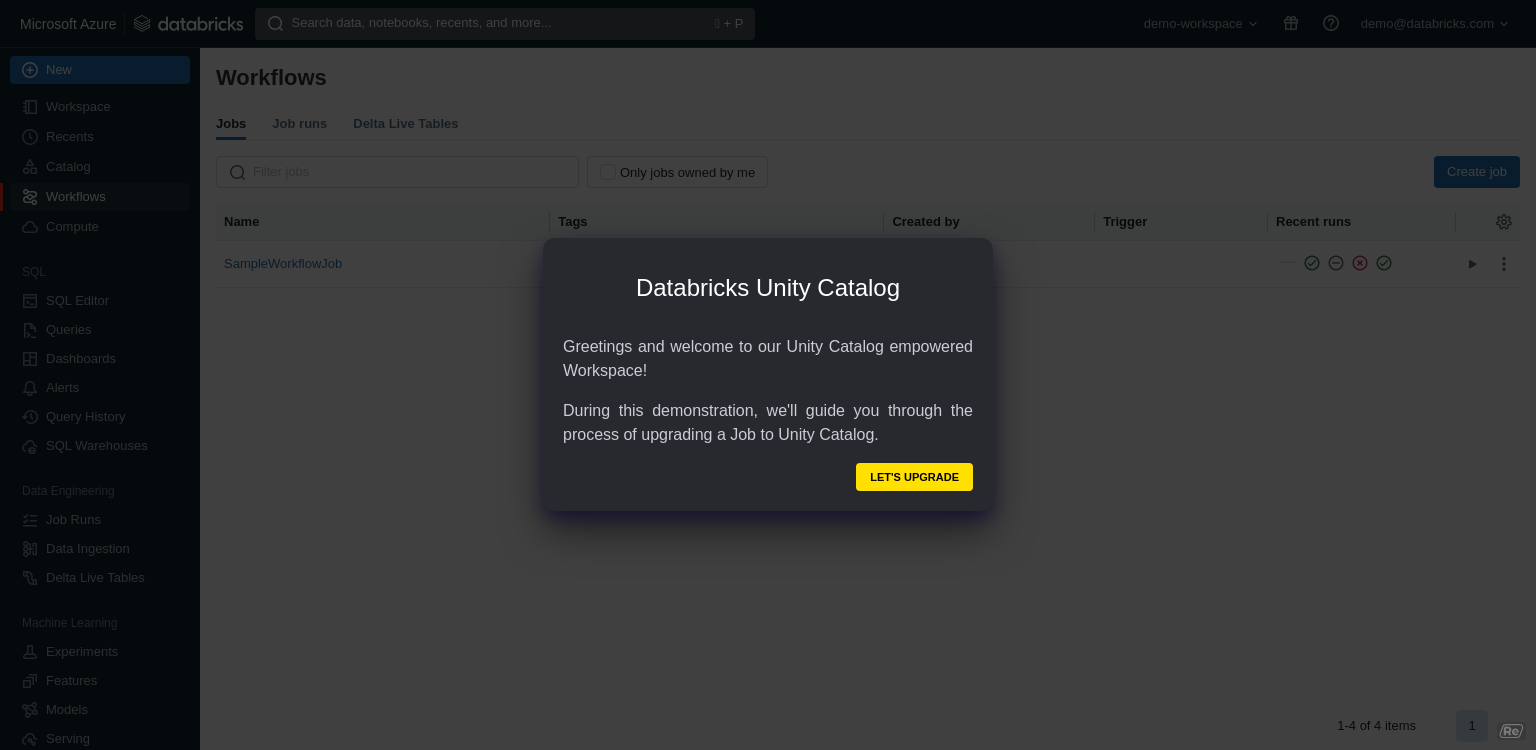Click the LET'S UPGRADE button
The width and height of the screenshot is (1536, 750).
(914, 477)
